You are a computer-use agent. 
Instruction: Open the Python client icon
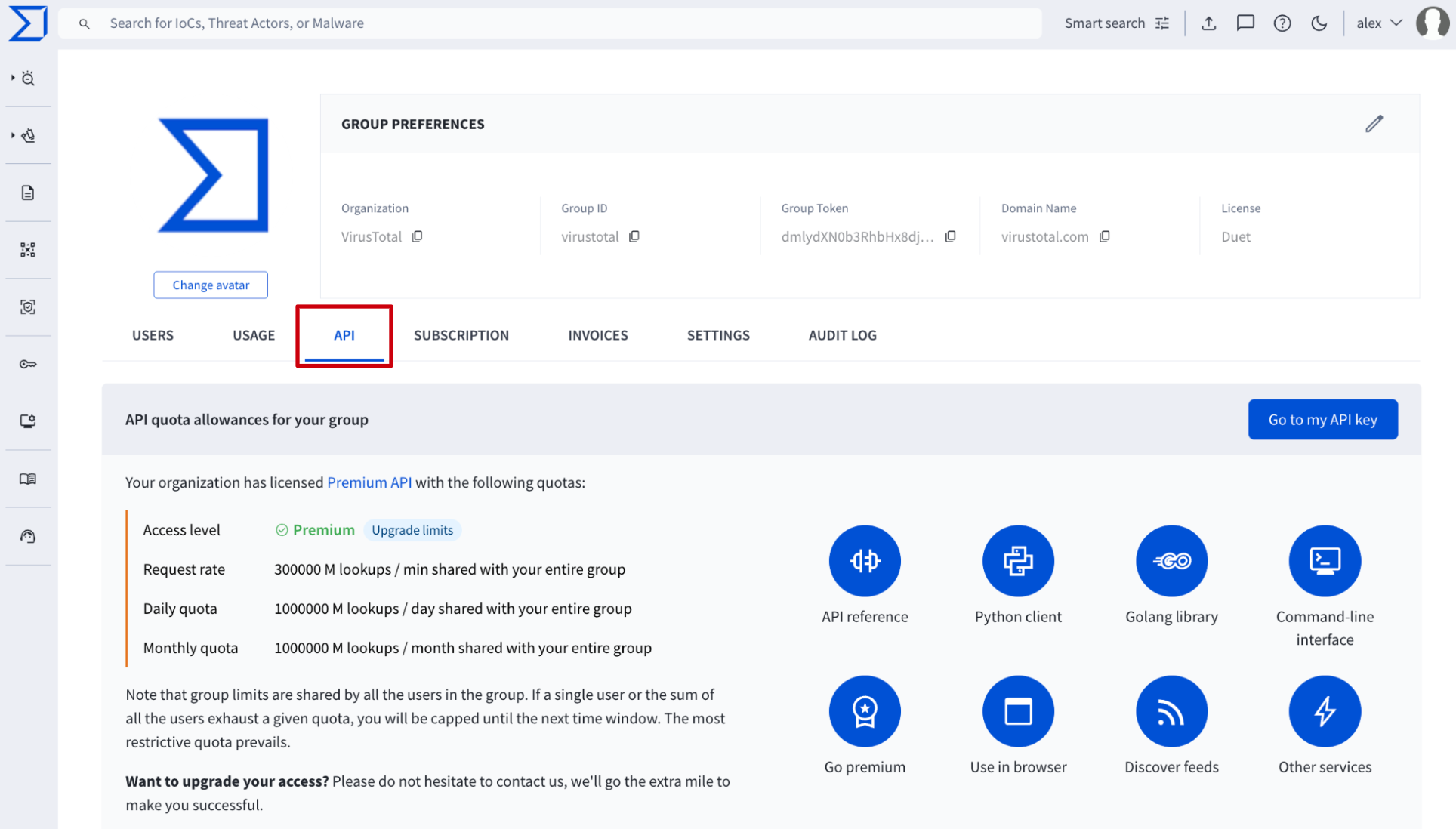tap(1018, 561)
